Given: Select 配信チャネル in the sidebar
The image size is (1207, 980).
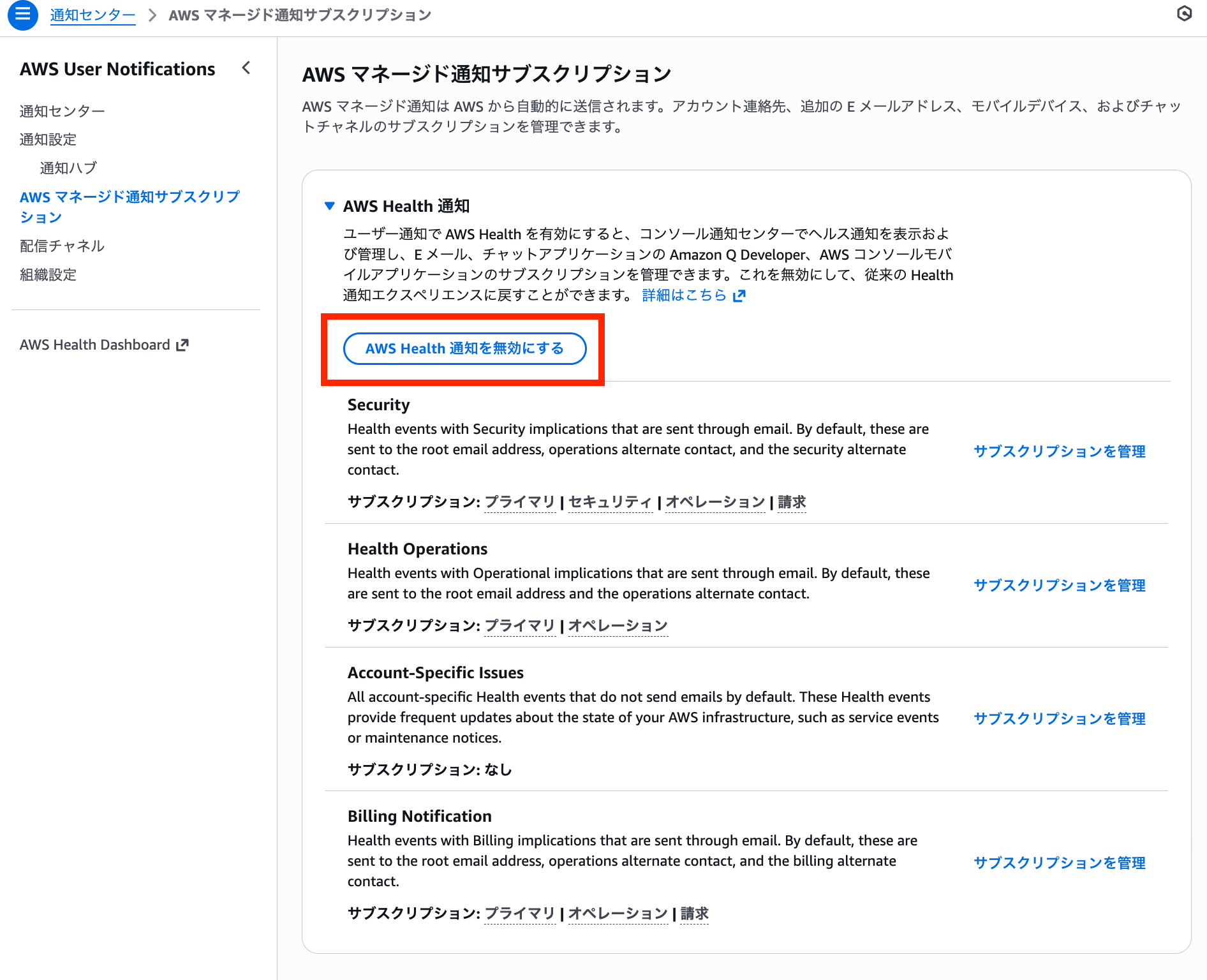Looking at the screenshot, I should click(x=61, y=246).
